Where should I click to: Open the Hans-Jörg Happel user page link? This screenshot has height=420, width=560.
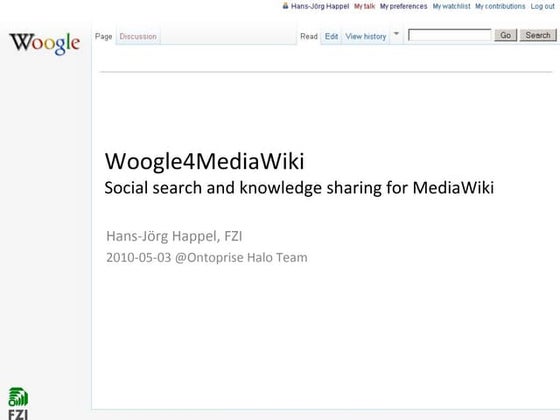pyautogui.click(x=320, y=6)
